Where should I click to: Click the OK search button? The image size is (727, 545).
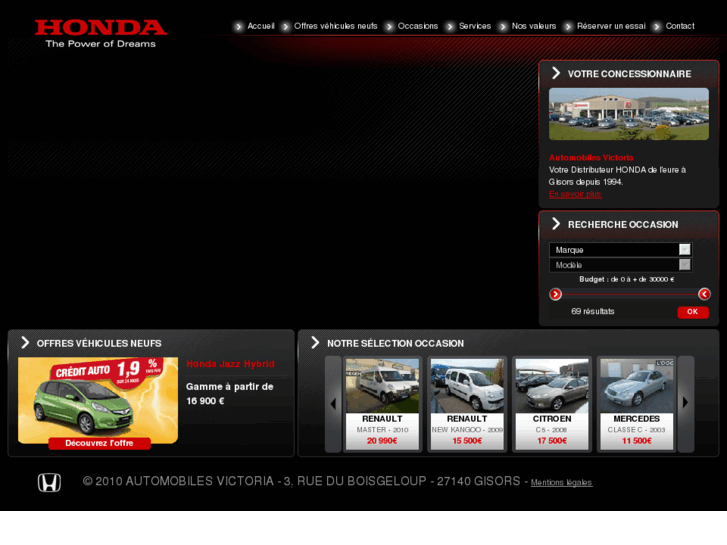click(693, 312)
